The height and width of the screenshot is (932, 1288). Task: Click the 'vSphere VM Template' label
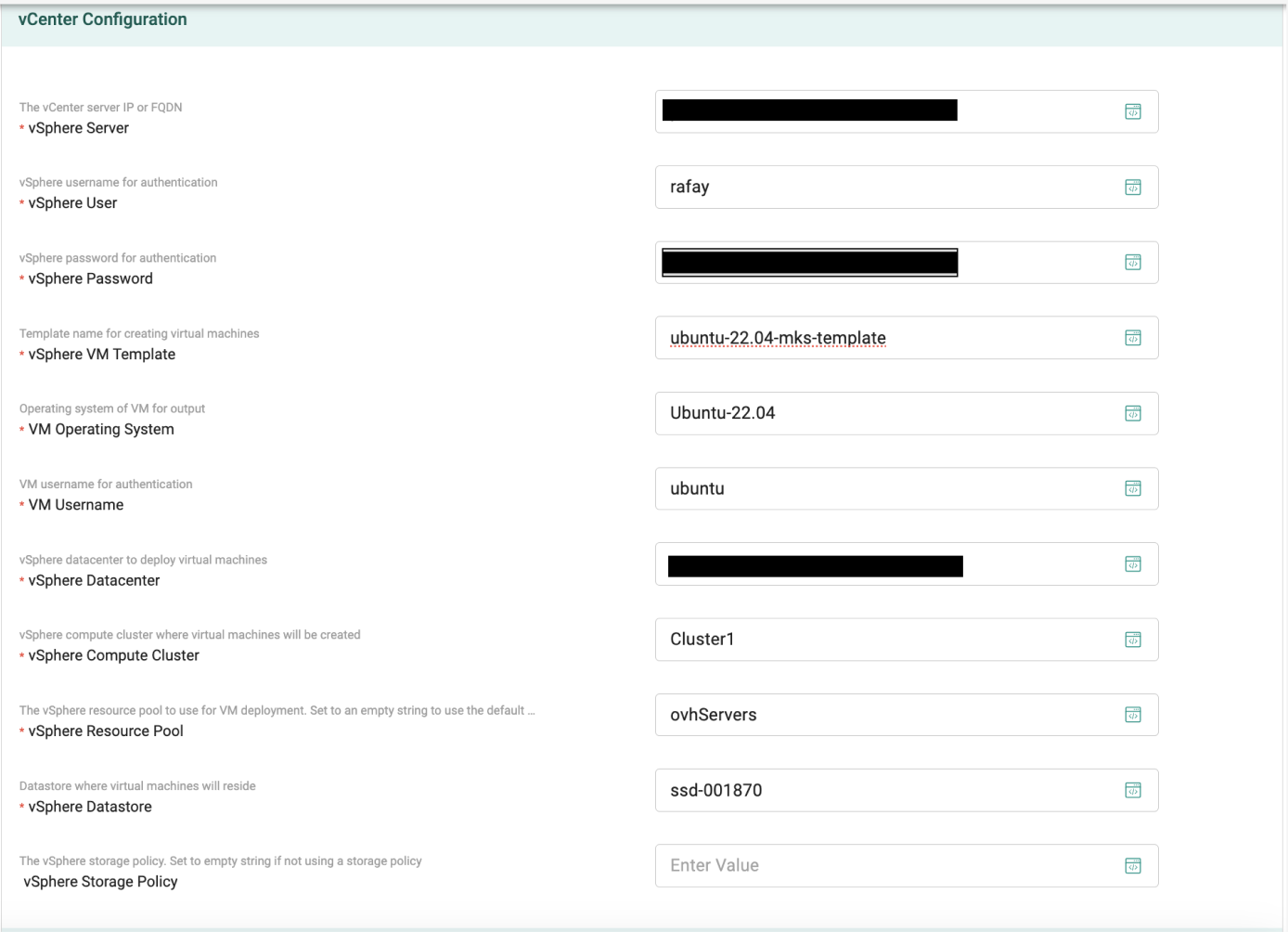point(102,355)
